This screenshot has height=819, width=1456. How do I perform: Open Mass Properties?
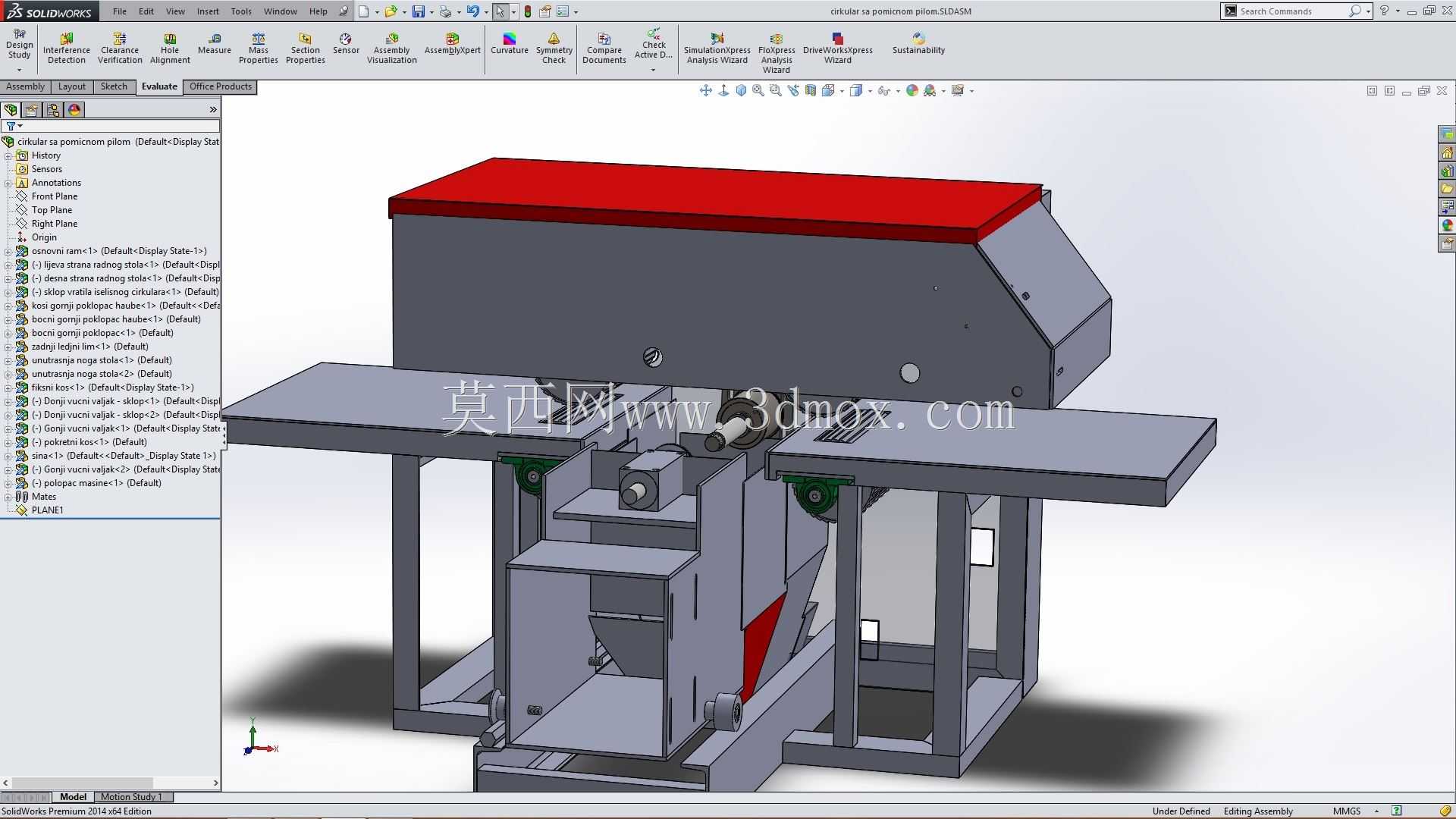(x=259, y=49)
